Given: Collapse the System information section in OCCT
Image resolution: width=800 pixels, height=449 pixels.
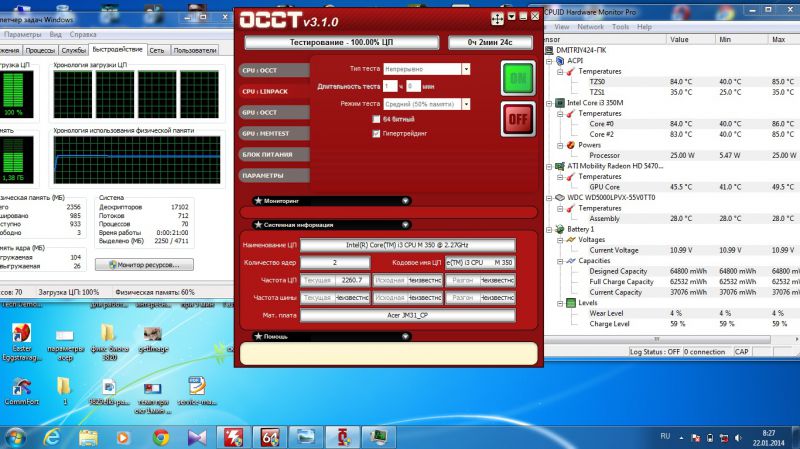Looking at the screenshot, I should 405,224.
